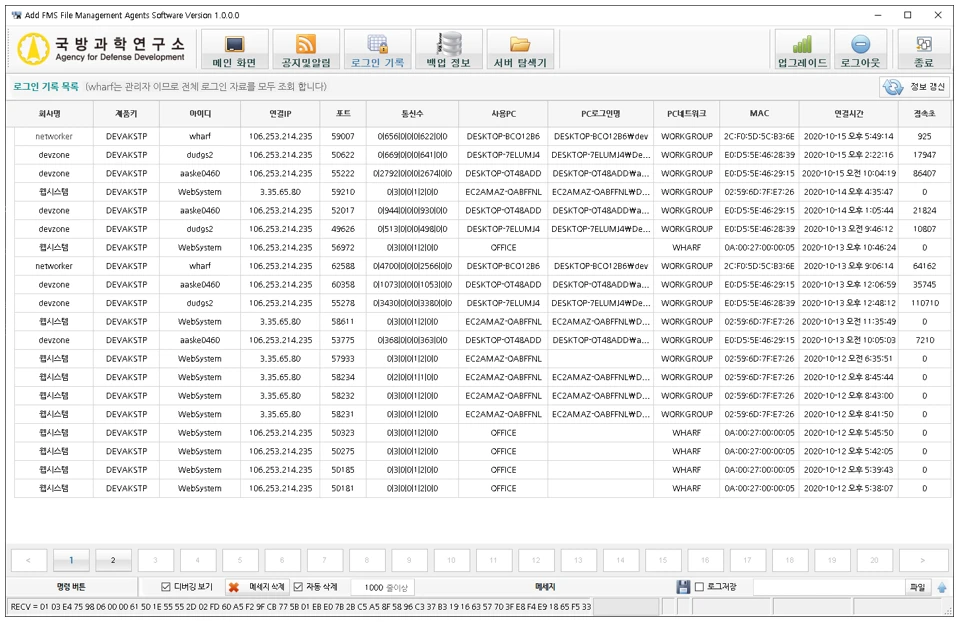Click the port 58231 cell
The image size is (960, 622).
[x=343, y=414]
